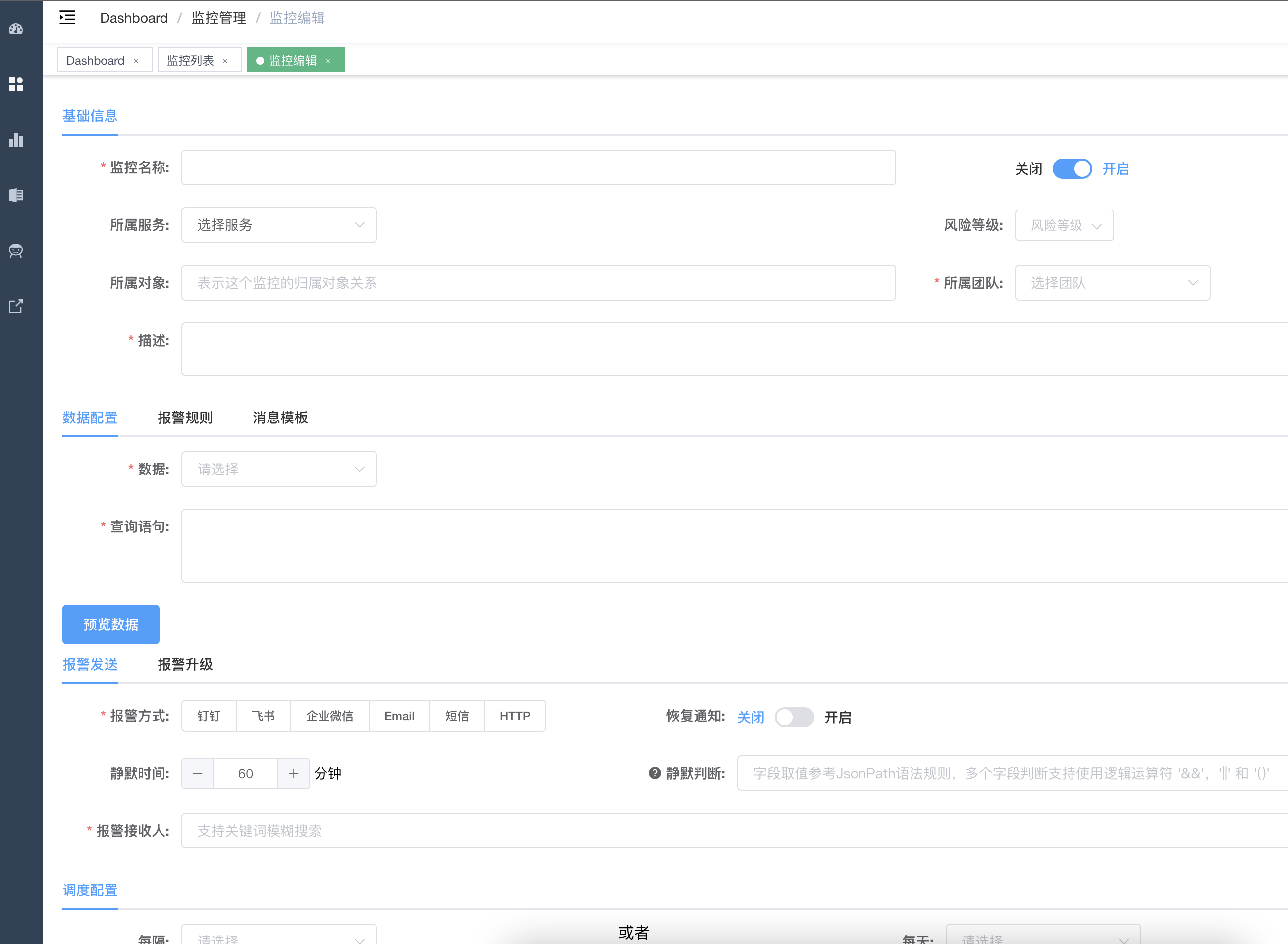Open the robot assistant icon in the sidebar

(x=15, y=250)
